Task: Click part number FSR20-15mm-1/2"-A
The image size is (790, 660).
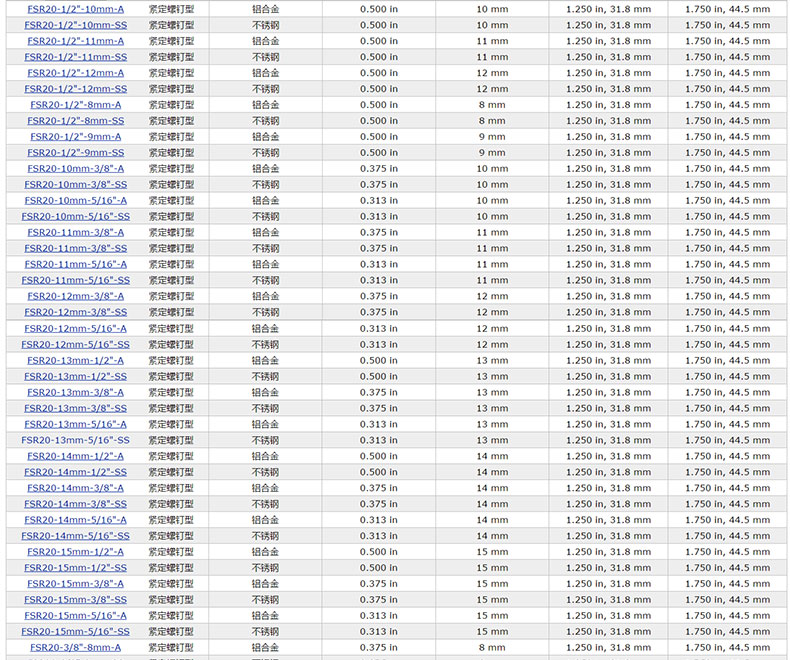Action: click(75, 552)
